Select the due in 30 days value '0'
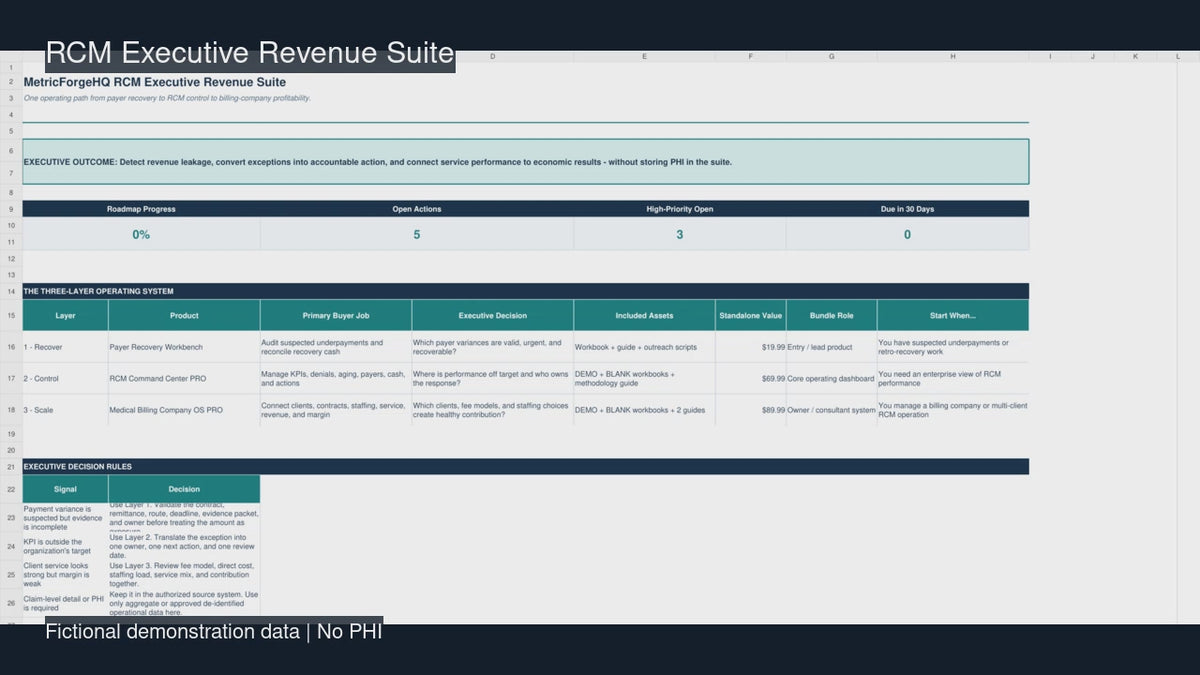 click(x=907, y=234)
